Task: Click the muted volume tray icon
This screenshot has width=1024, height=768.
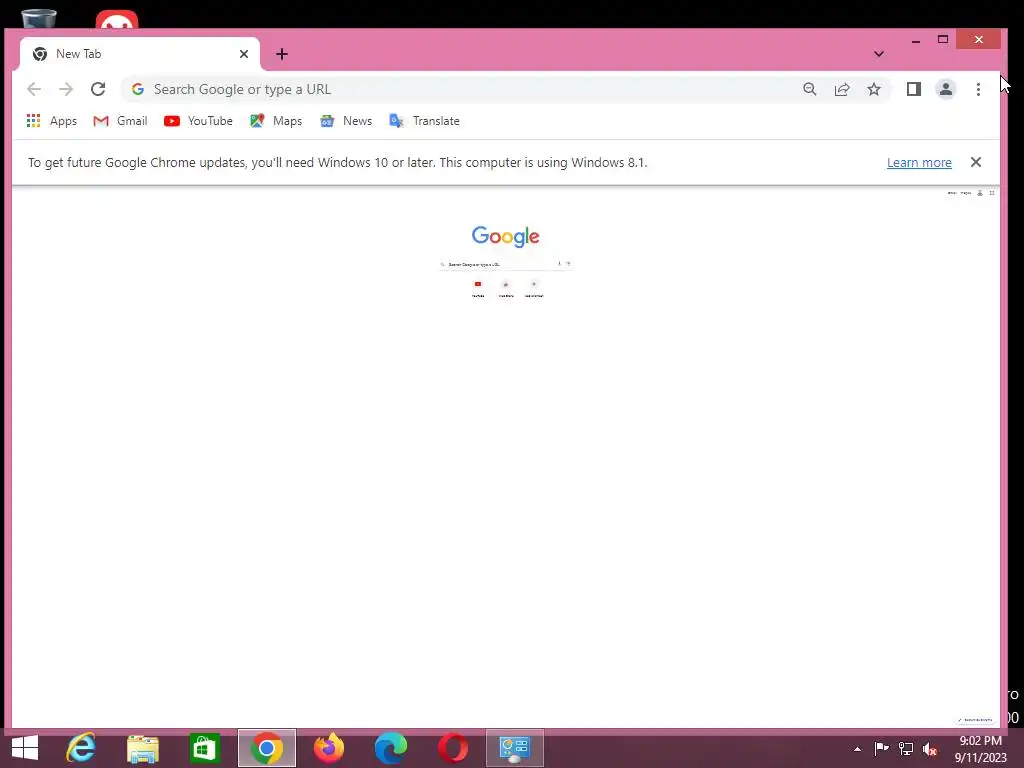Action: (x=930, y=749)
